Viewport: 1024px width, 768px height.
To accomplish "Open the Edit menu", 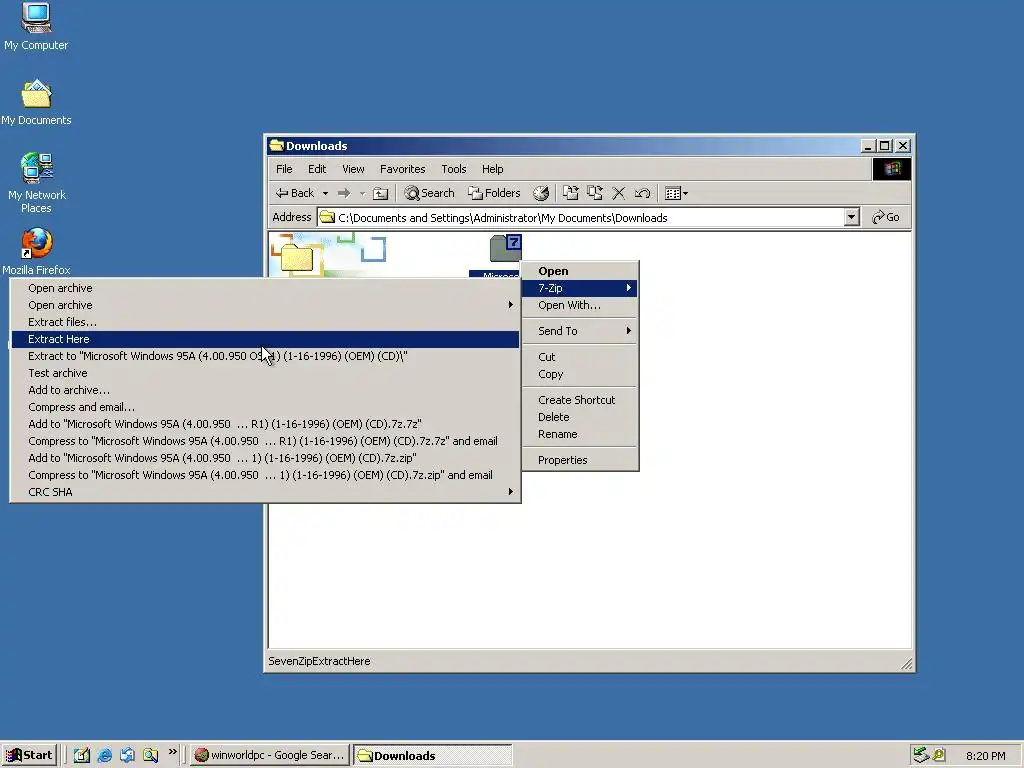I will pyautogui.click(x=317, y=169).
